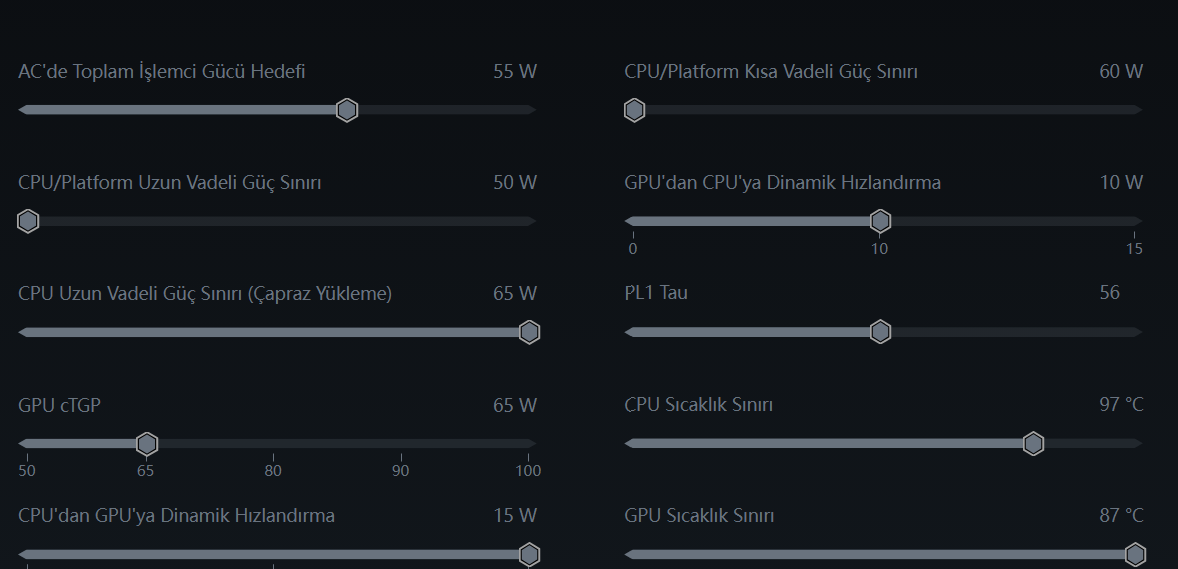Viewport: 1178px width, 569px height.
Task: Click the 97 °C CPU temperature limit value
Action: pos(1121,404)
